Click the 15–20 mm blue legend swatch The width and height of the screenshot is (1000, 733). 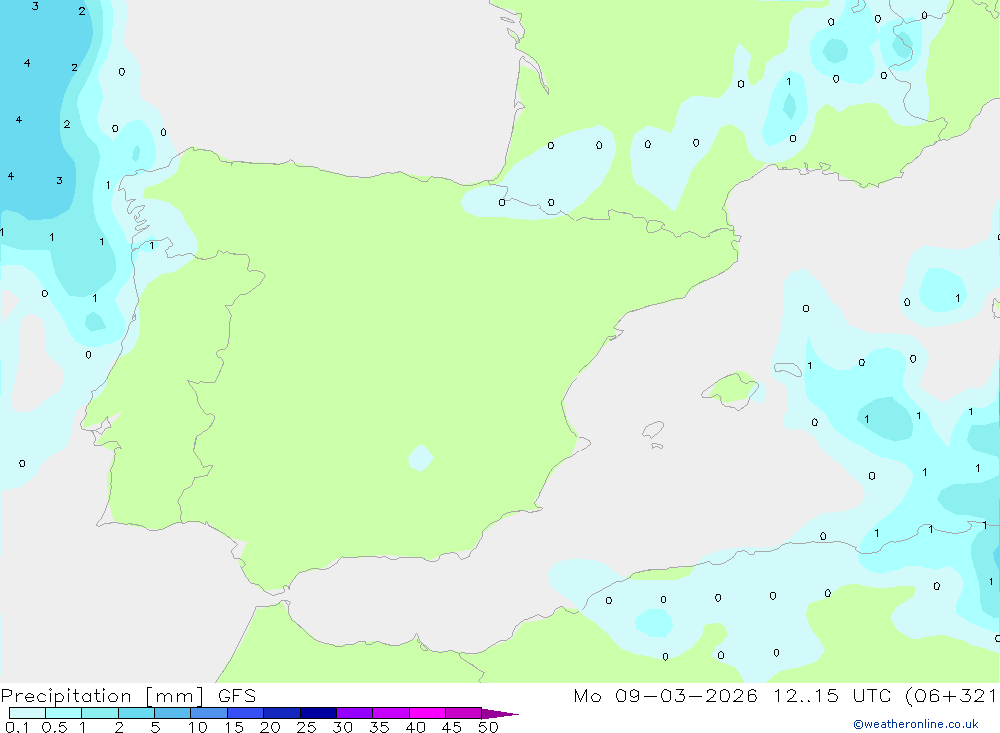pos(245,713)
